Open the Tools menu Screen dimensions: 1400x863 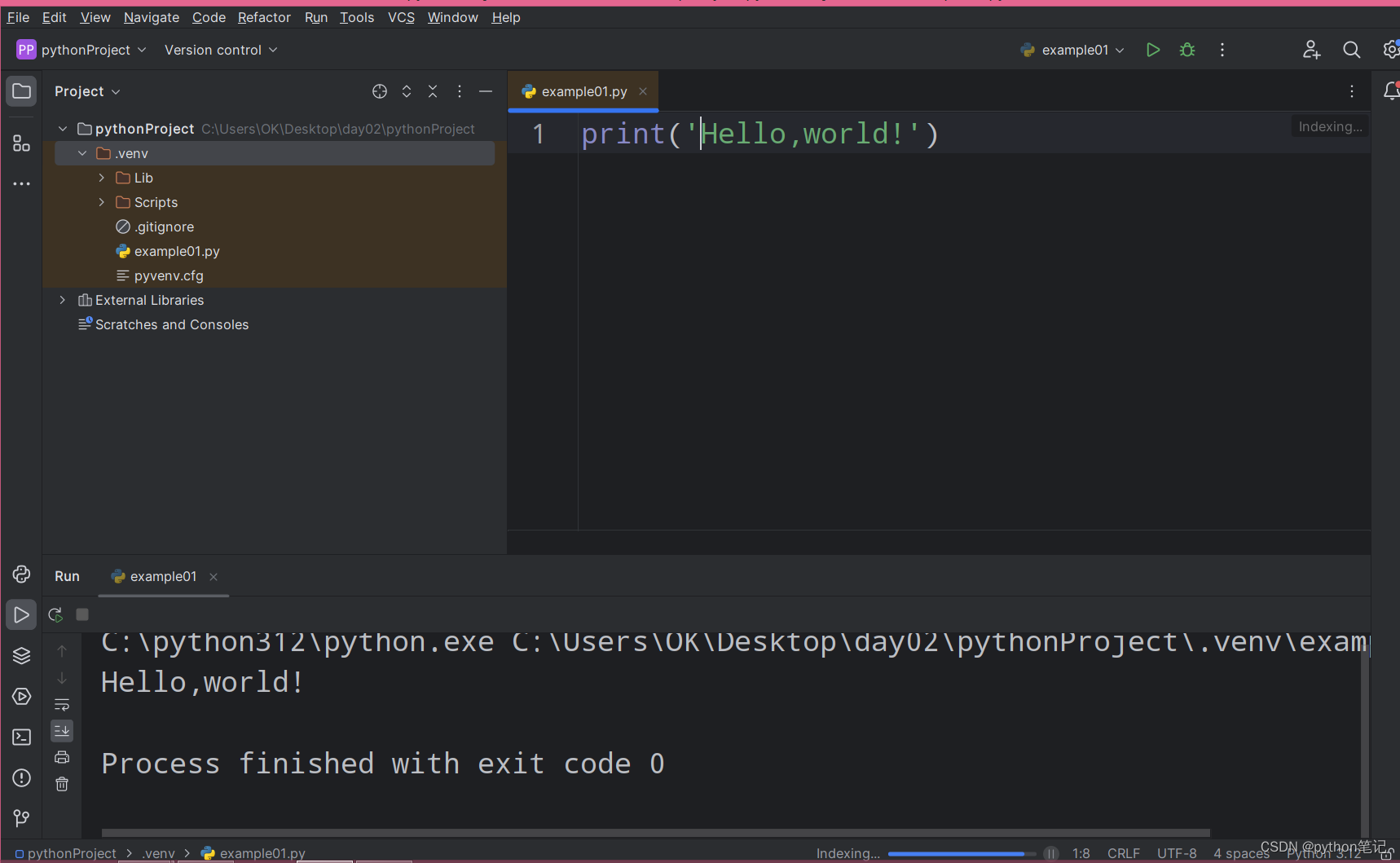[357, 17]
